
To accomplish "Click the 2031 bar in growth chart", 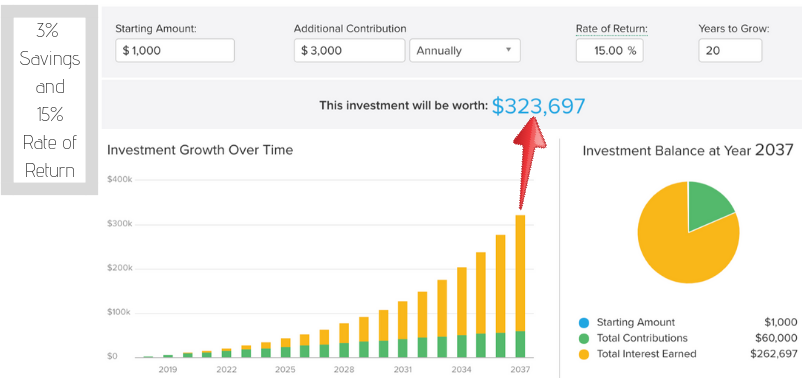I will tap(402, 329).
